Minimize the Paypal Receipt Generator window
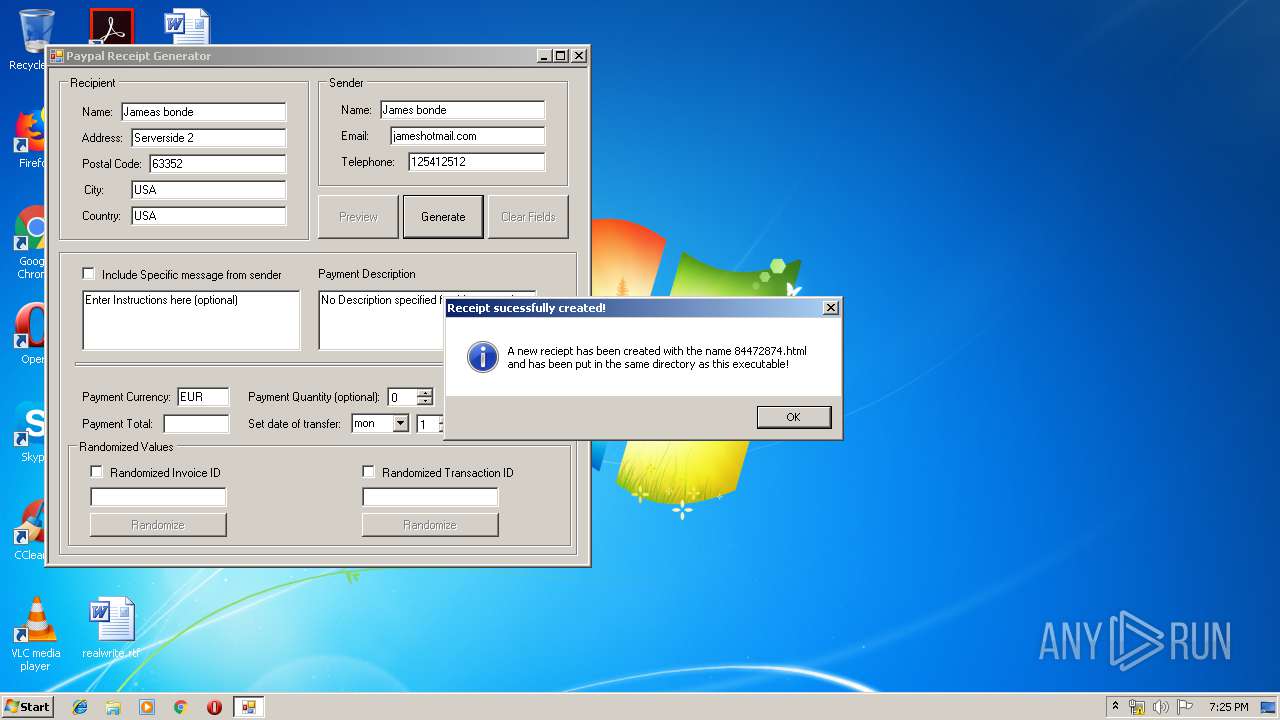1280x720 pixels. coord(544,56)
